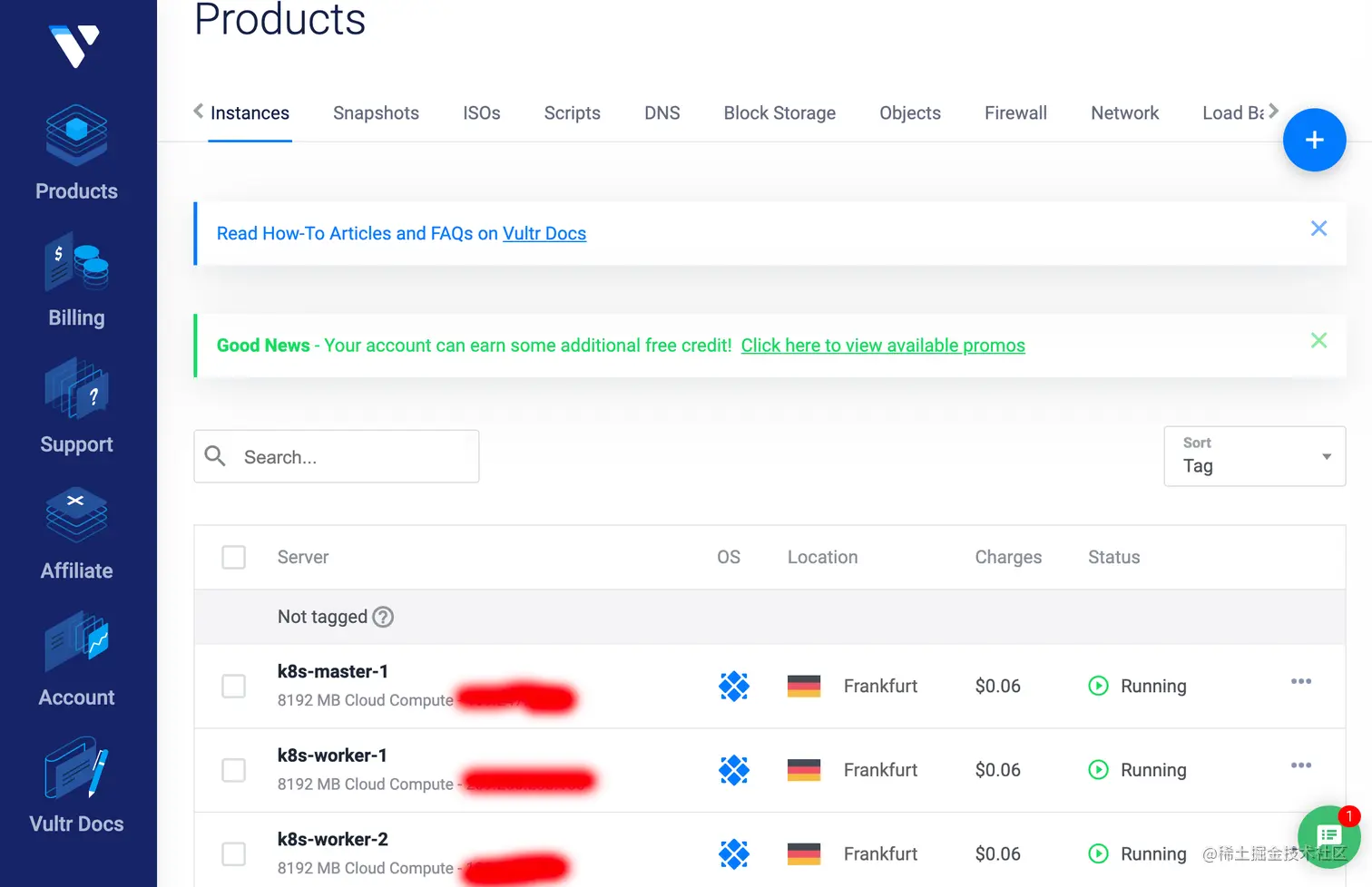Open the Objects tab
This screenshot has height=887, width=1372.
pos(910,113)
